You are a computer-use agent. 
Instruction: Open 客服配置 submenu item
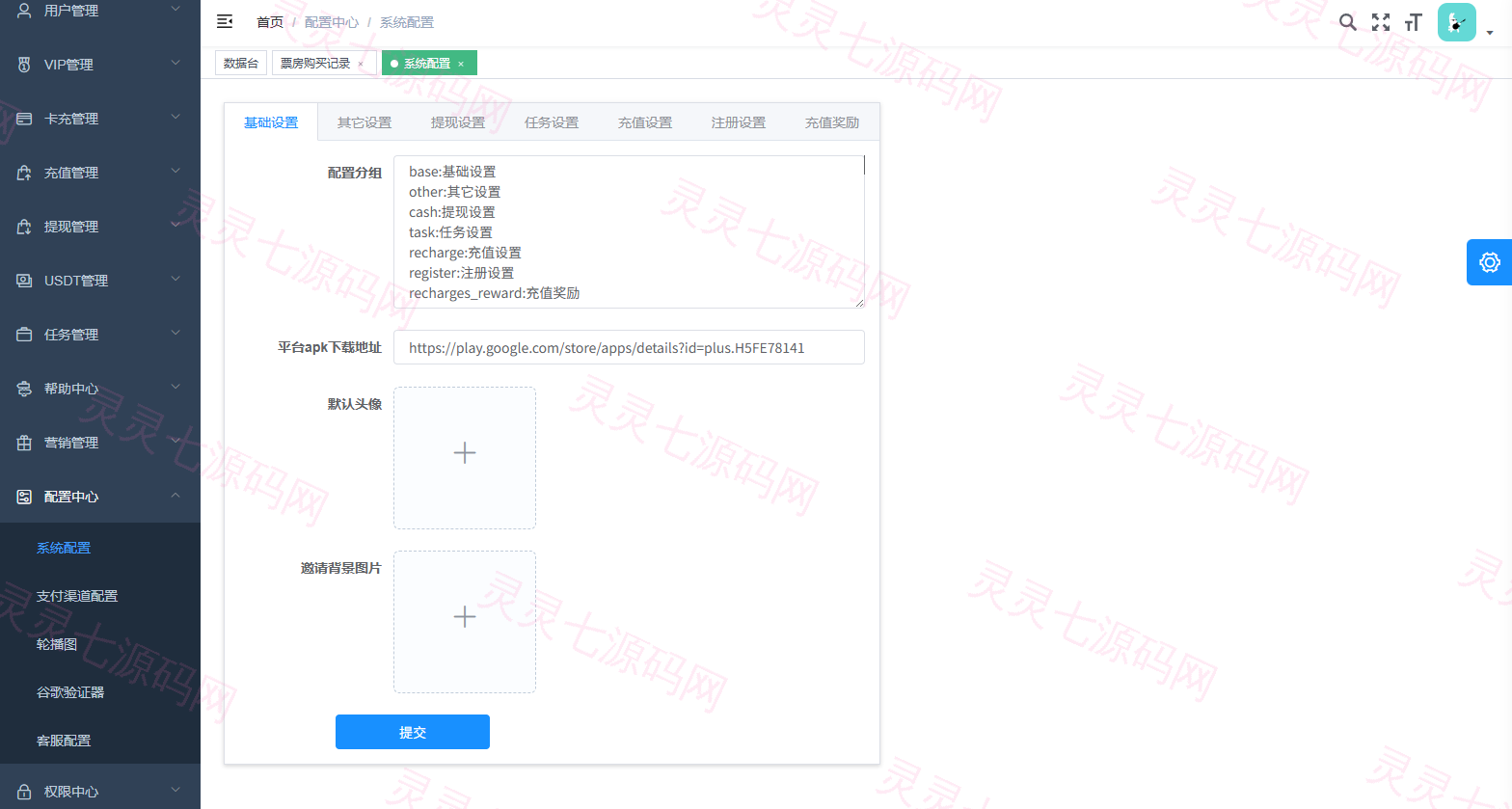click(64, 741)
